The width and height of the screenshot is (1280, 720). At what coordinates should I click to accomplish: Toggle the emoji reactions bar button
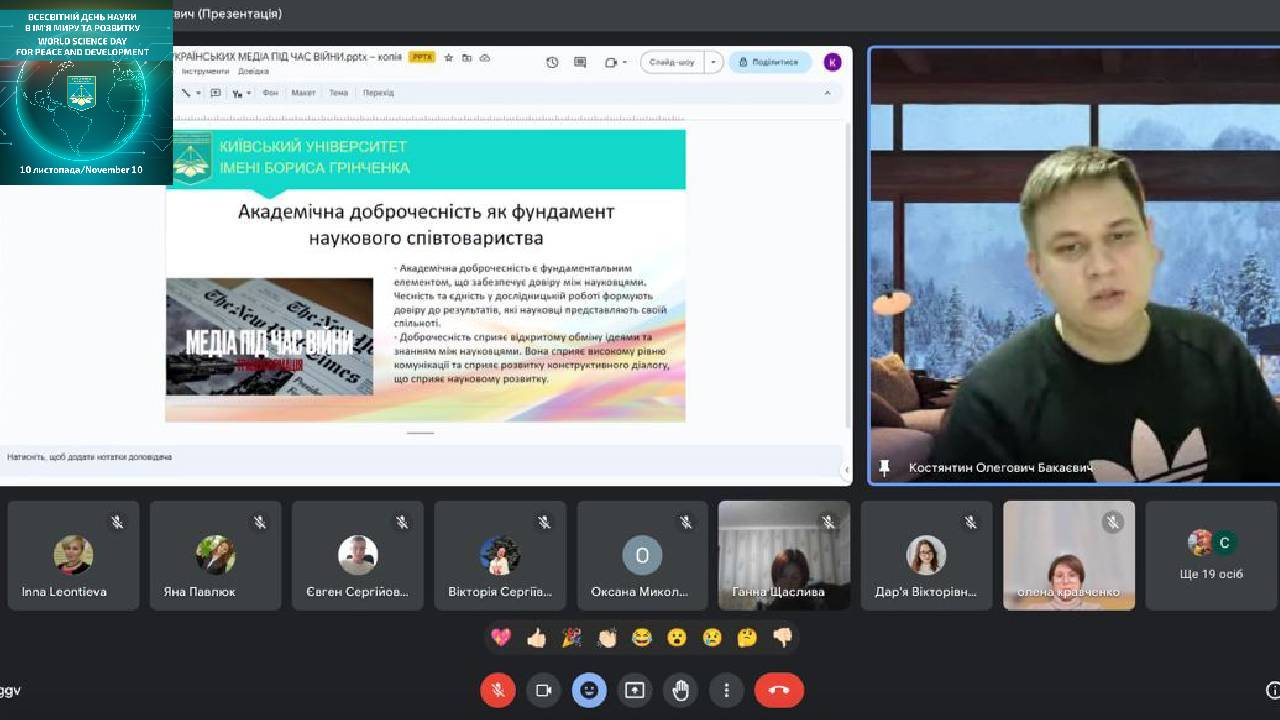pos(589,690)
